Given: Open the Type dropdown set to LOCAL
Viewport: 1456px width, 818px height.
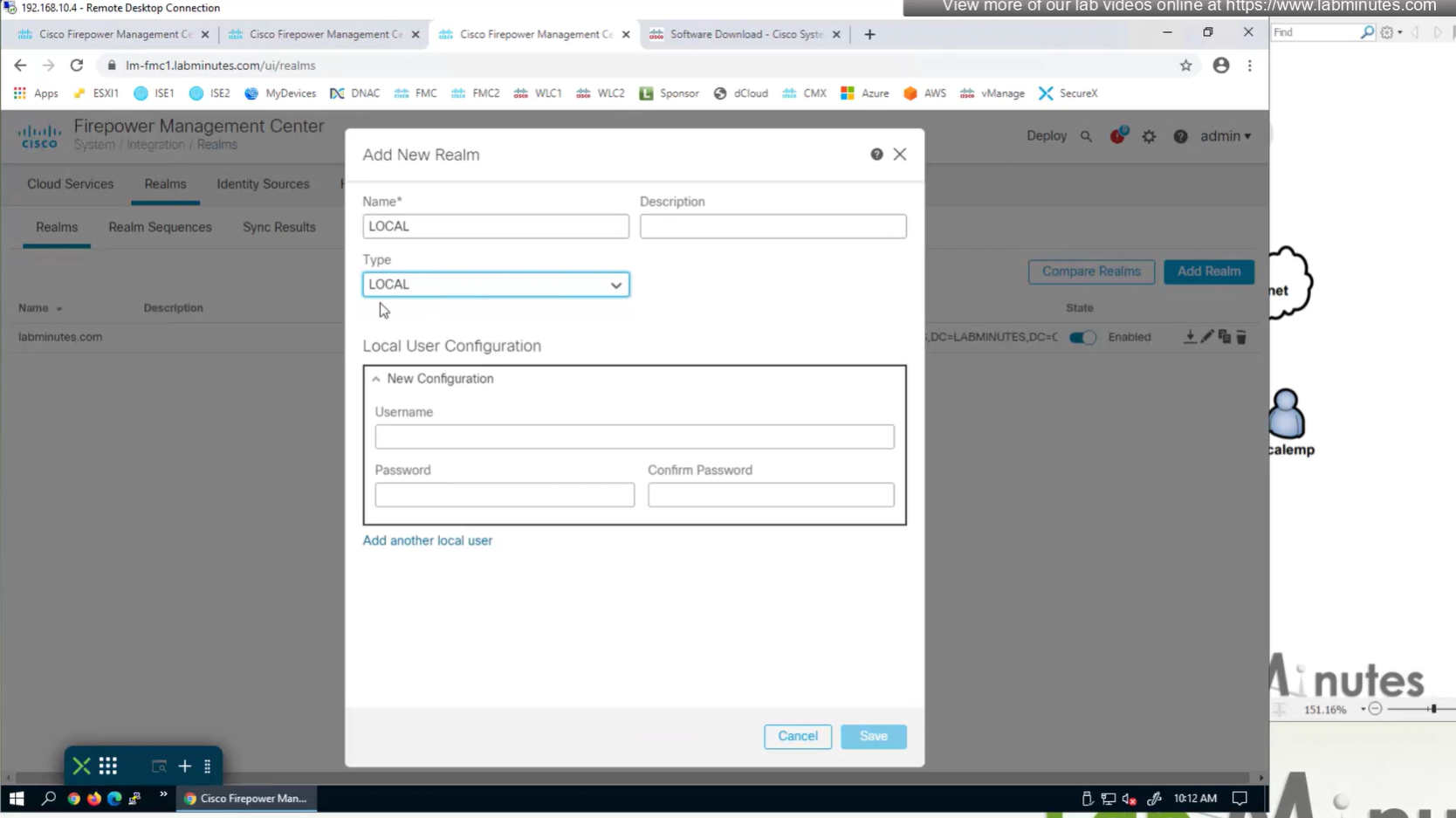Looking at the screenshot, I should point(495,285).
